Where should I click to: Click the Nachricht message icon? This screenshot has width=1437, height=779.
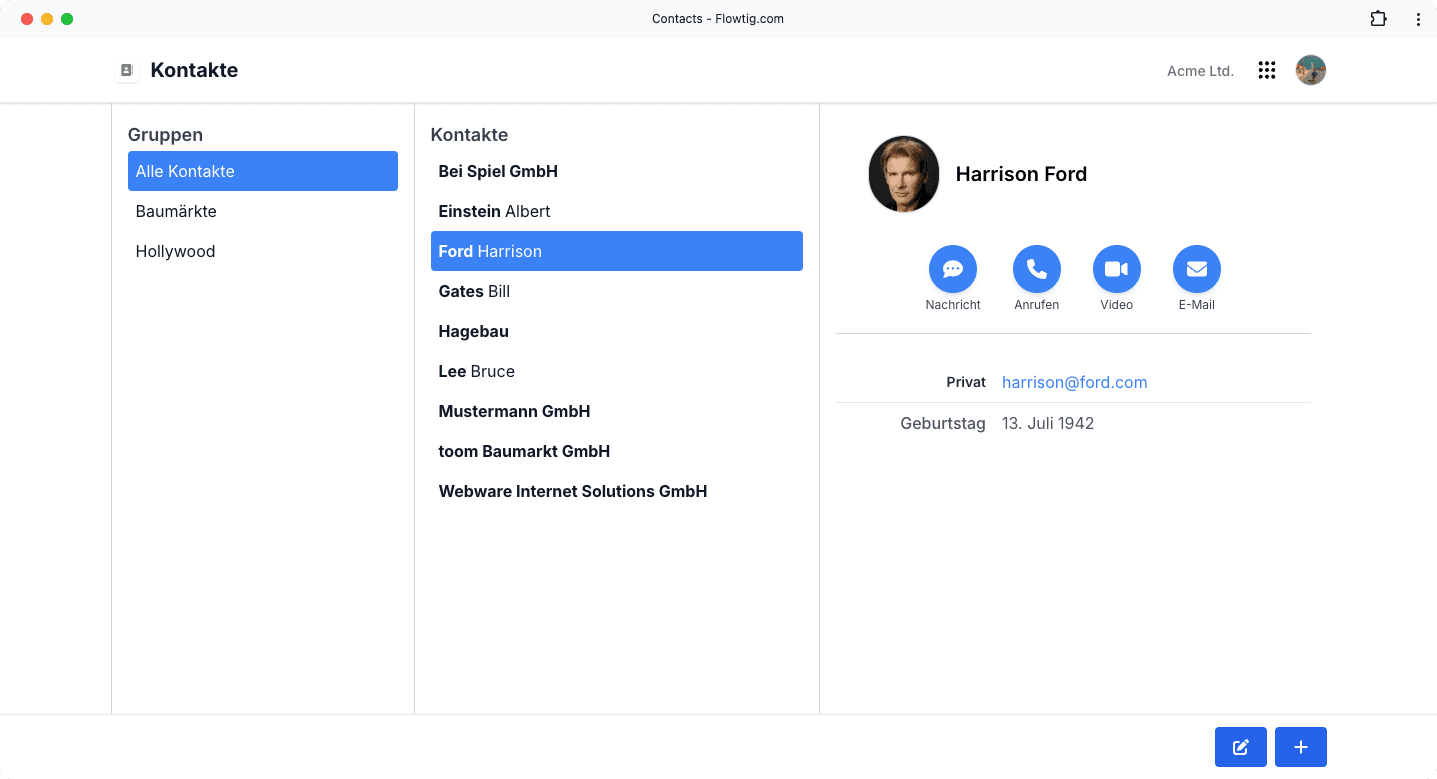pyautogui.click(x=953, y=269)
